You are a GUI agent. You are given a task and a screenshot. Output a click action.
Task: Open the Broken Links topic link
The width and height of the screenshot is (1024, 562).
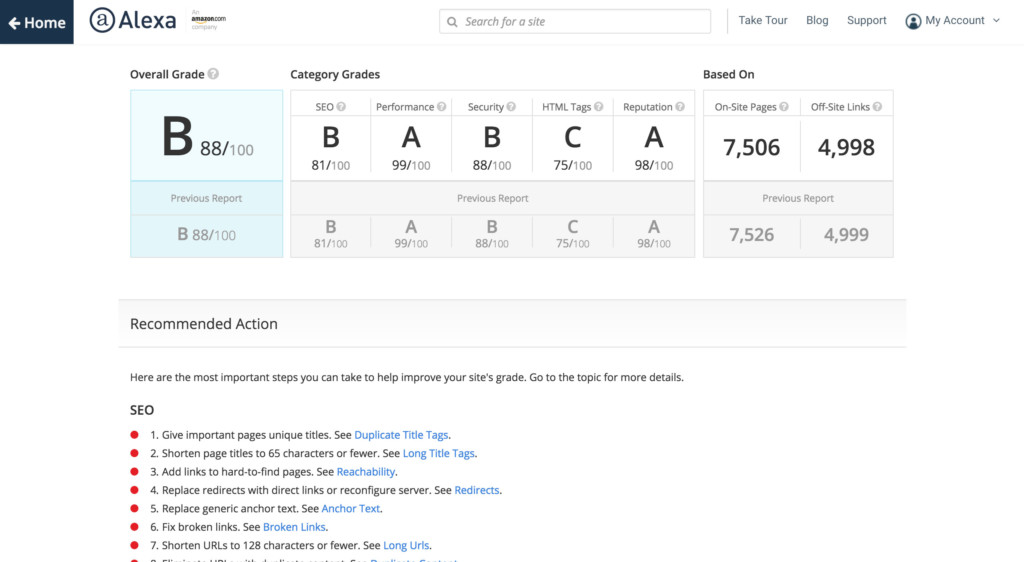tap(294, 527)
